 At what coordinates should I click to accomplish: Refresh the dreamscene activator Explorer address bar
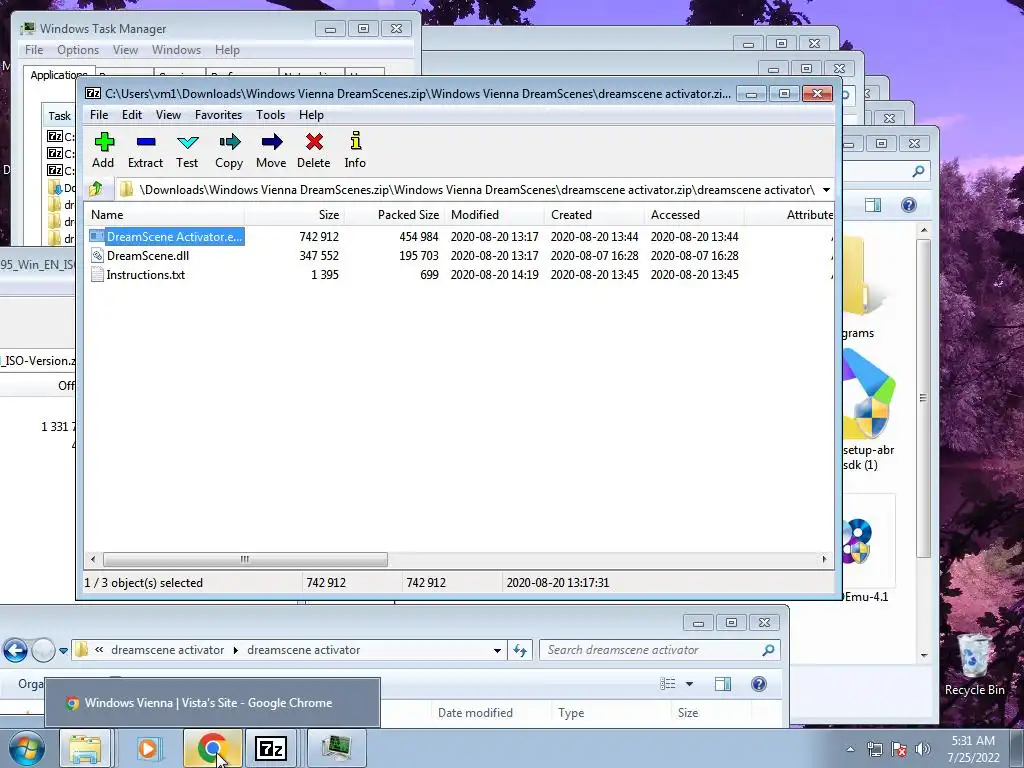[520, 650]
